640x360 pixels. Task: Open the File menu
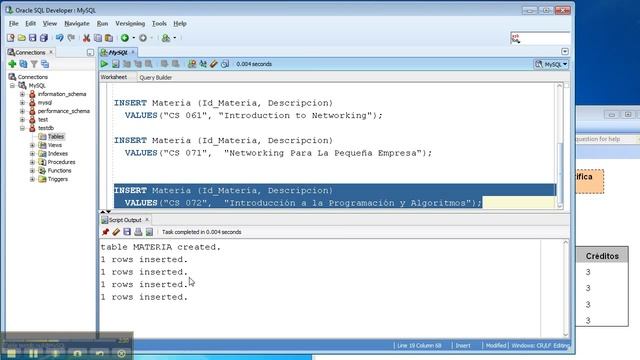(13, 24)
